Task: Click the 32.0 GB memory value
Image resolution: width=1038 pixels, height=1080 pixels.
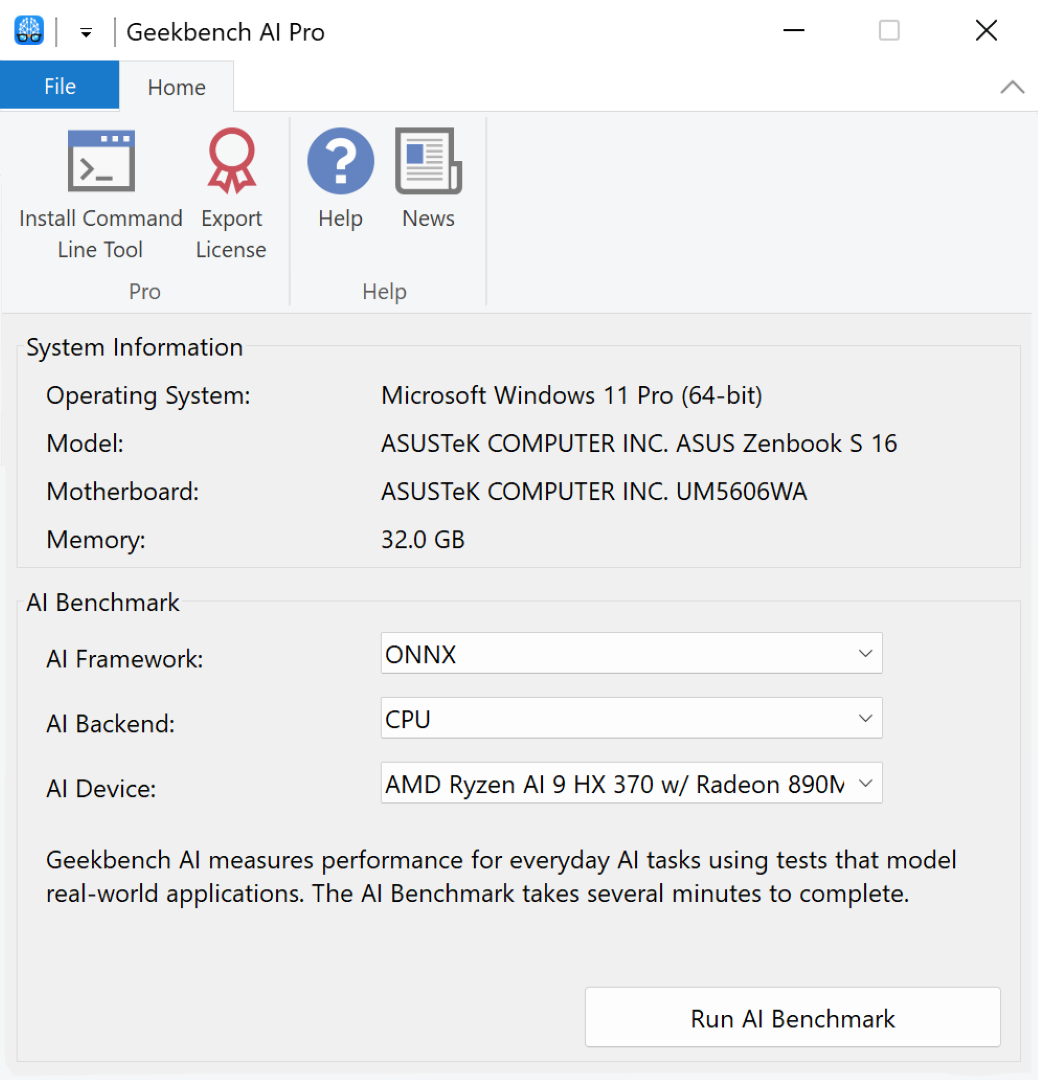Action: click(423, 539)
